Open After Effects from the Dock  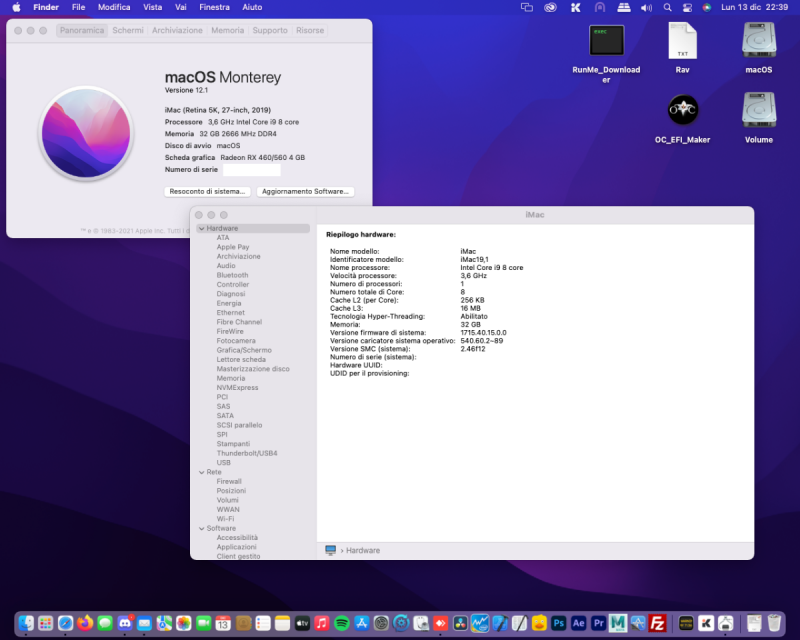tap(579, 623)
